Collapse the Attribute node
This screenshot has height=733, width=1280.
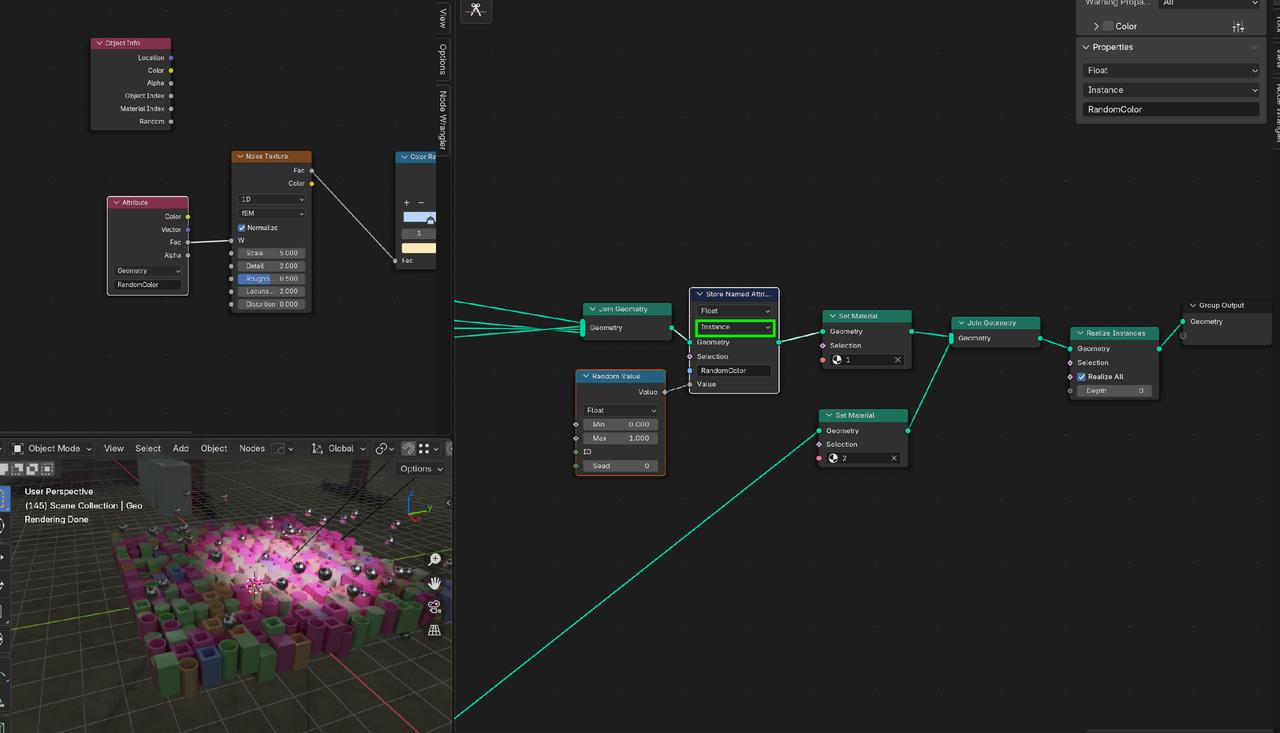pos(116,202)
